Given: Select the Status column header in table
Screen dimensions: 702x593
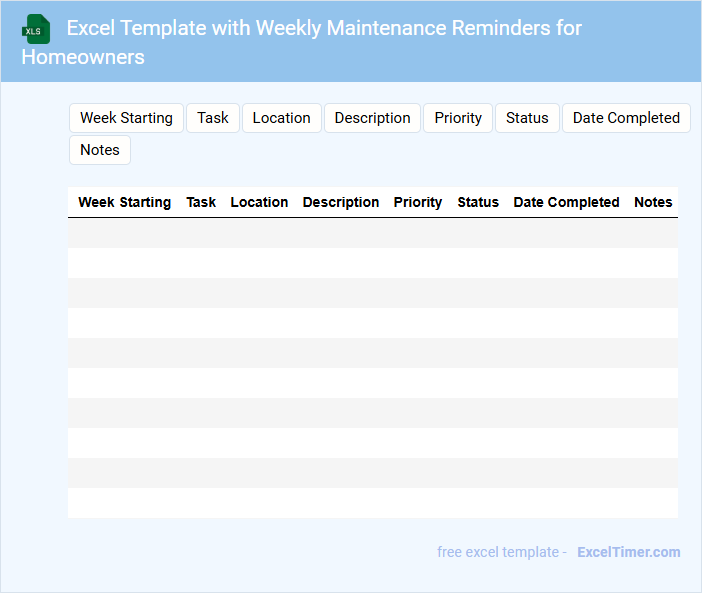Looking at the screenshot, I should [x=478, y=202].
